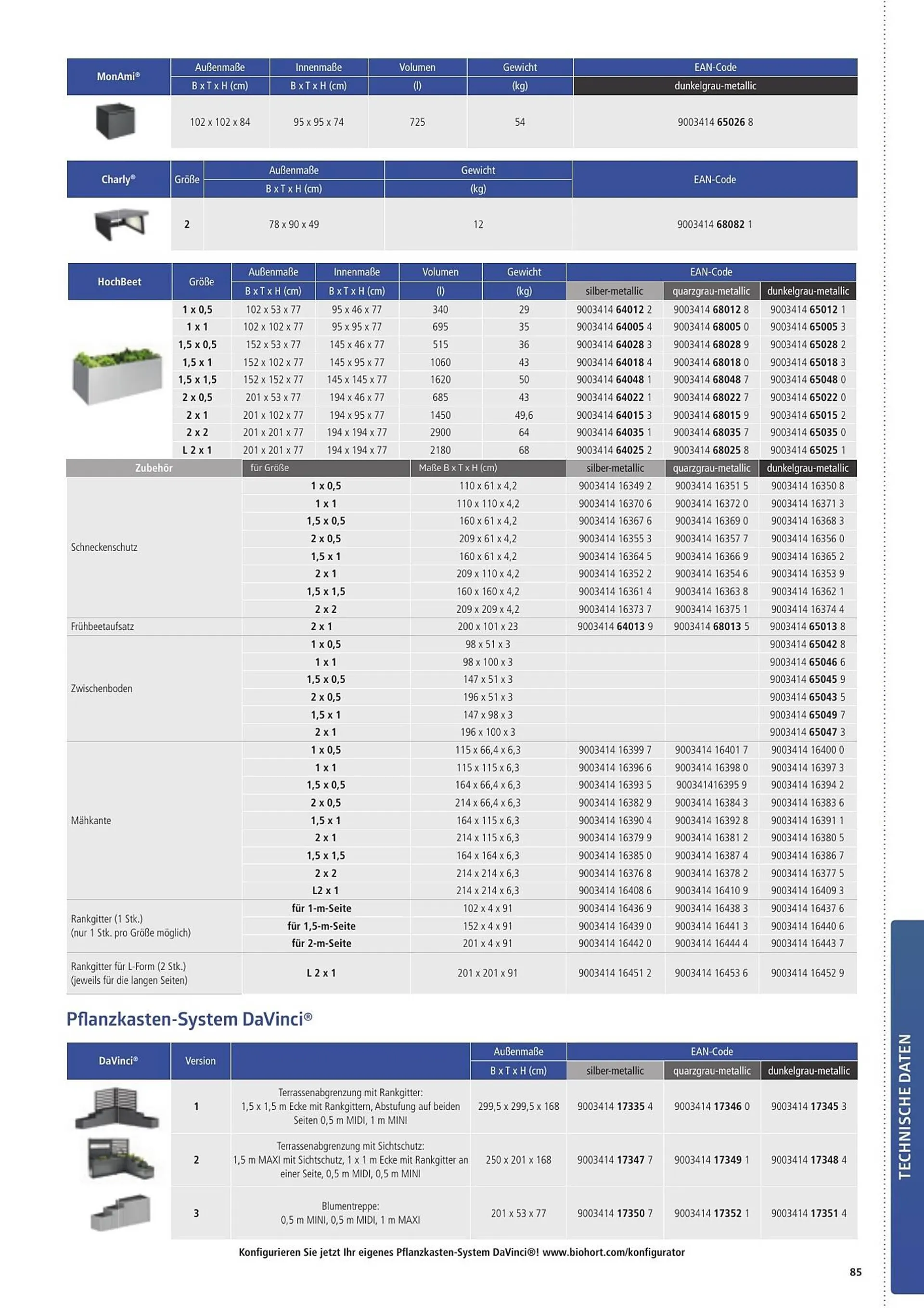Click the Schneckenschutz accessory label
924x1308 pixels.
click(104, 547)
